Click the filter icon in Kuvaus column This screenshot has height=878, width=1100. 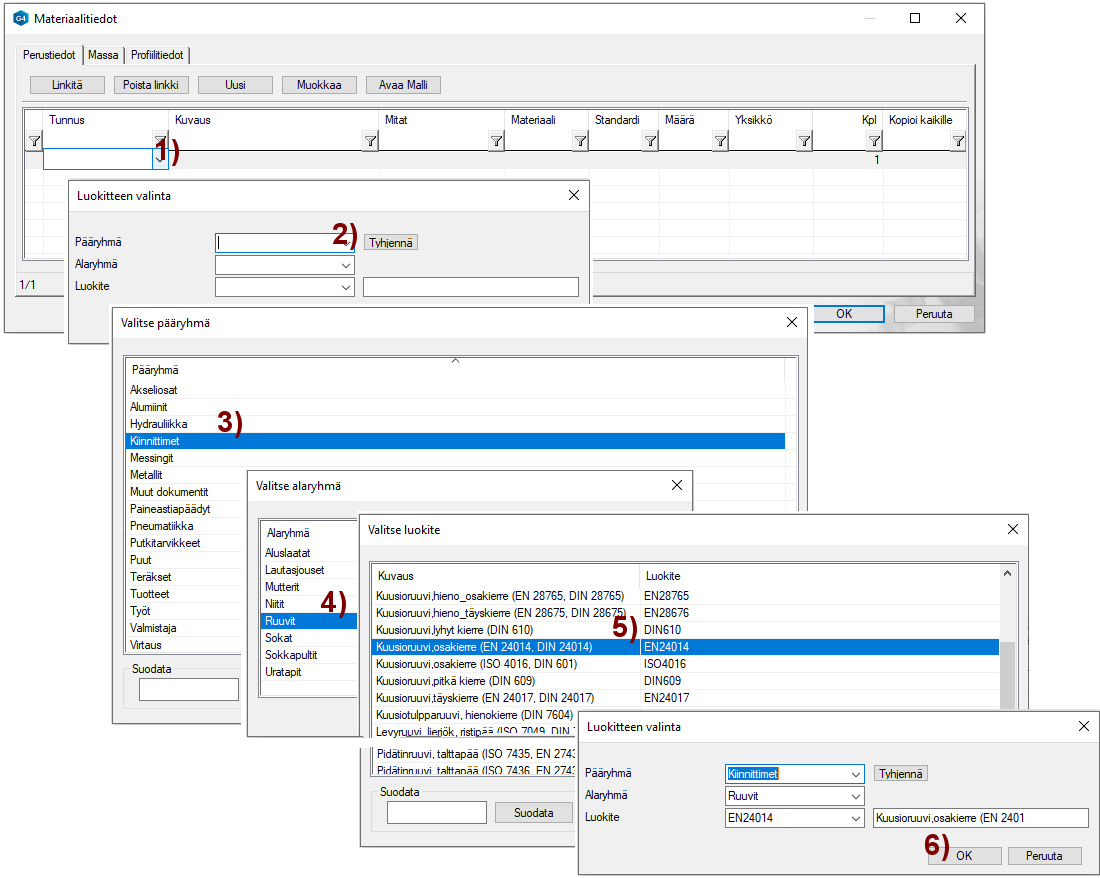pyautogui.click(x=370, y=142)
